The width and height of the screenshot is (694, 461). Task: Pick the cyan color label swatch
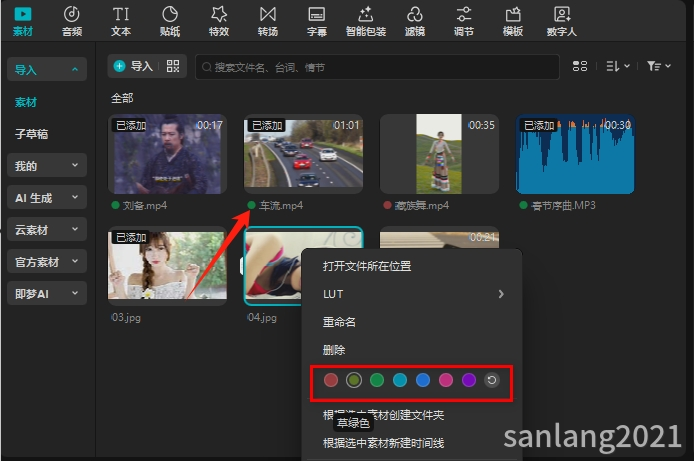400,380
